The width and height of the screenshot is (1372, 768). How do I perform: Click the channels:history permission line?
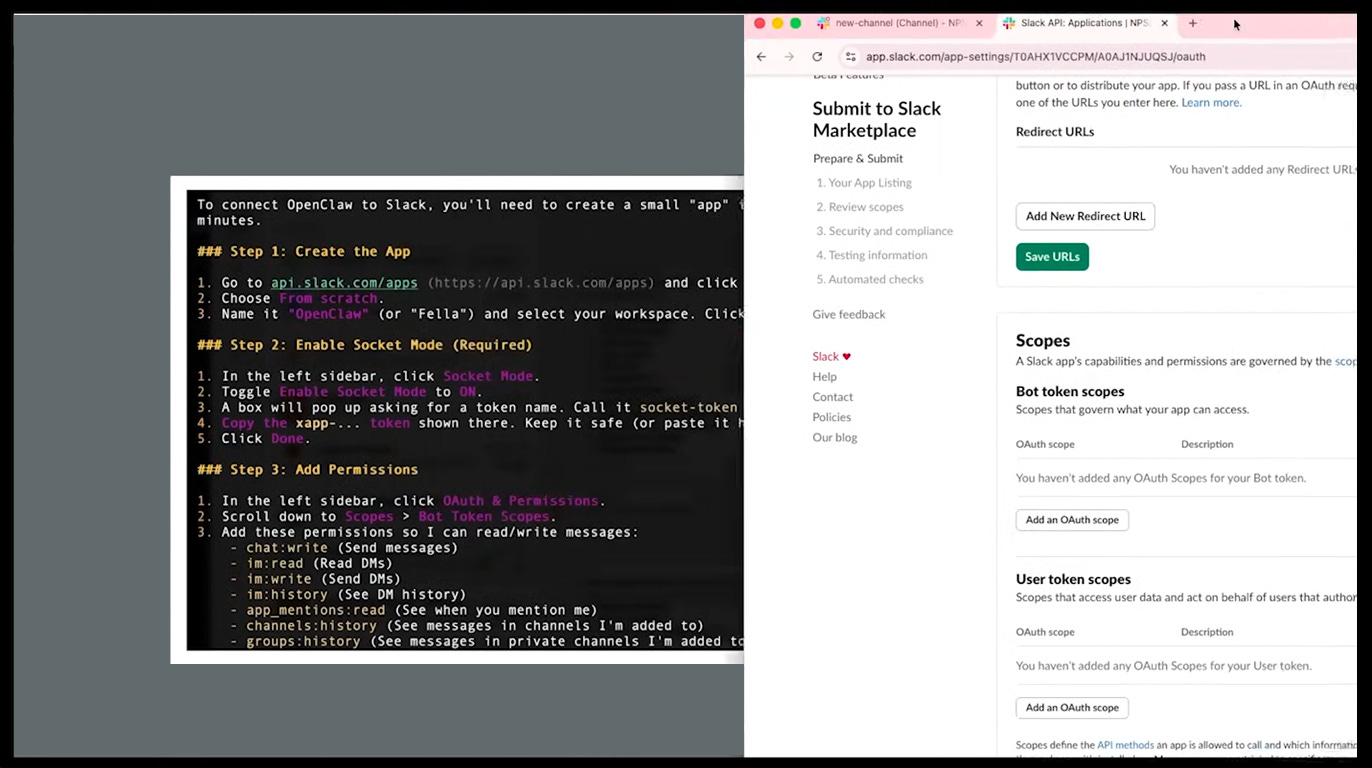click(467, 626)
